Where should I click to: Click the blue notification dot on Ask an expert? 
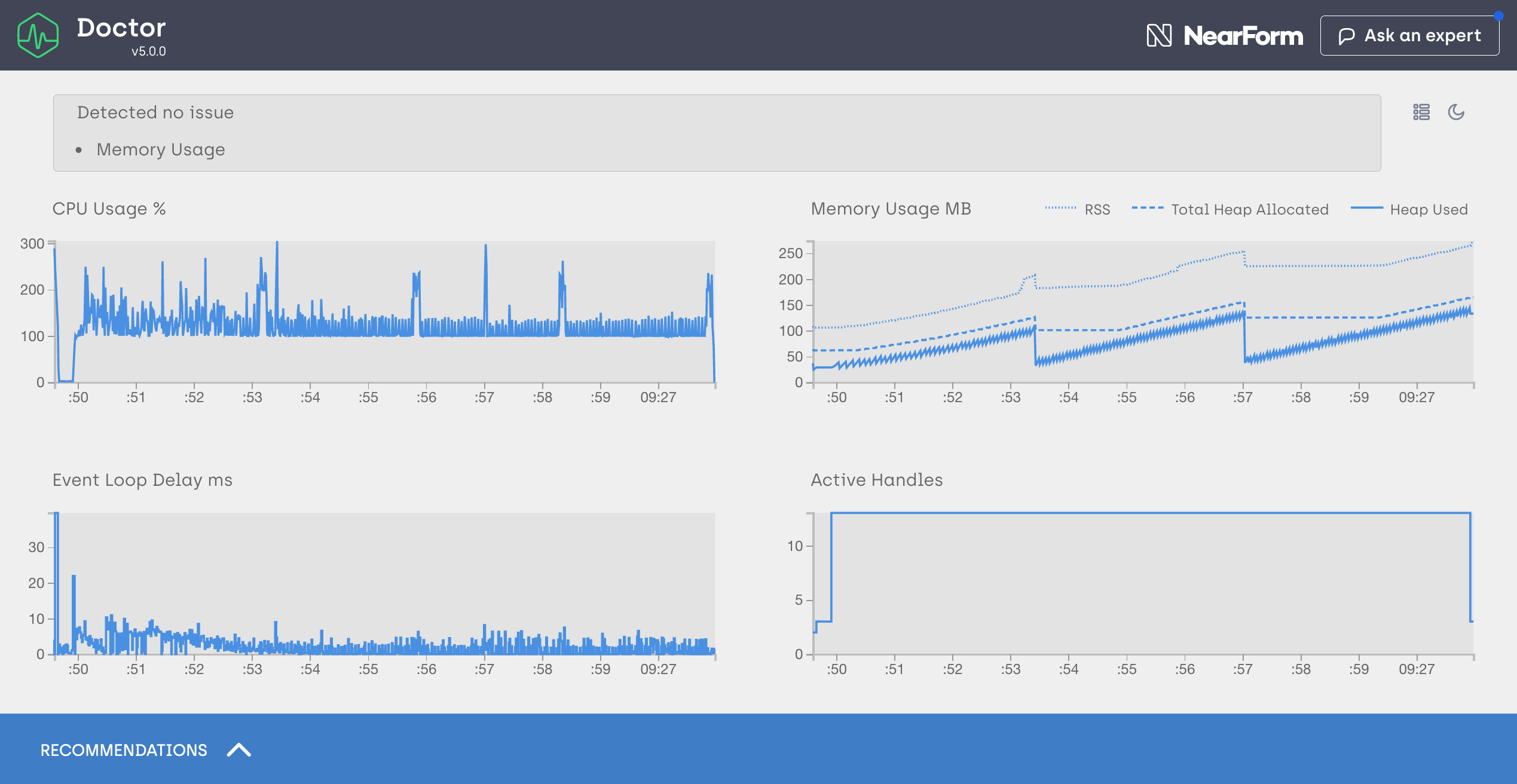click(x=1498, y=16)
